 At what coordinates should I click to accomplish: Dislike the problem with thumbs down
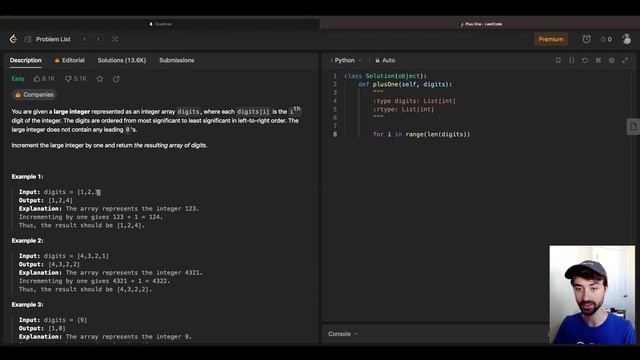coord(76,79)
